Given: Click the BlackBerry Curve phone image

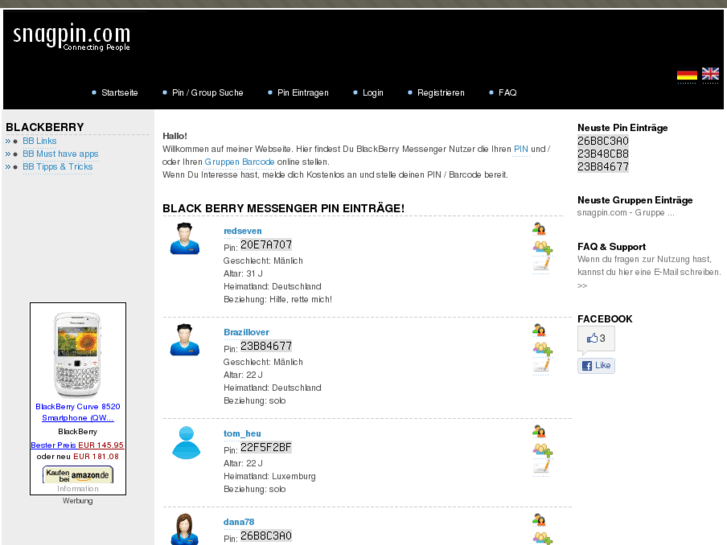Looking at the screenshot, I should pos(78,354).
